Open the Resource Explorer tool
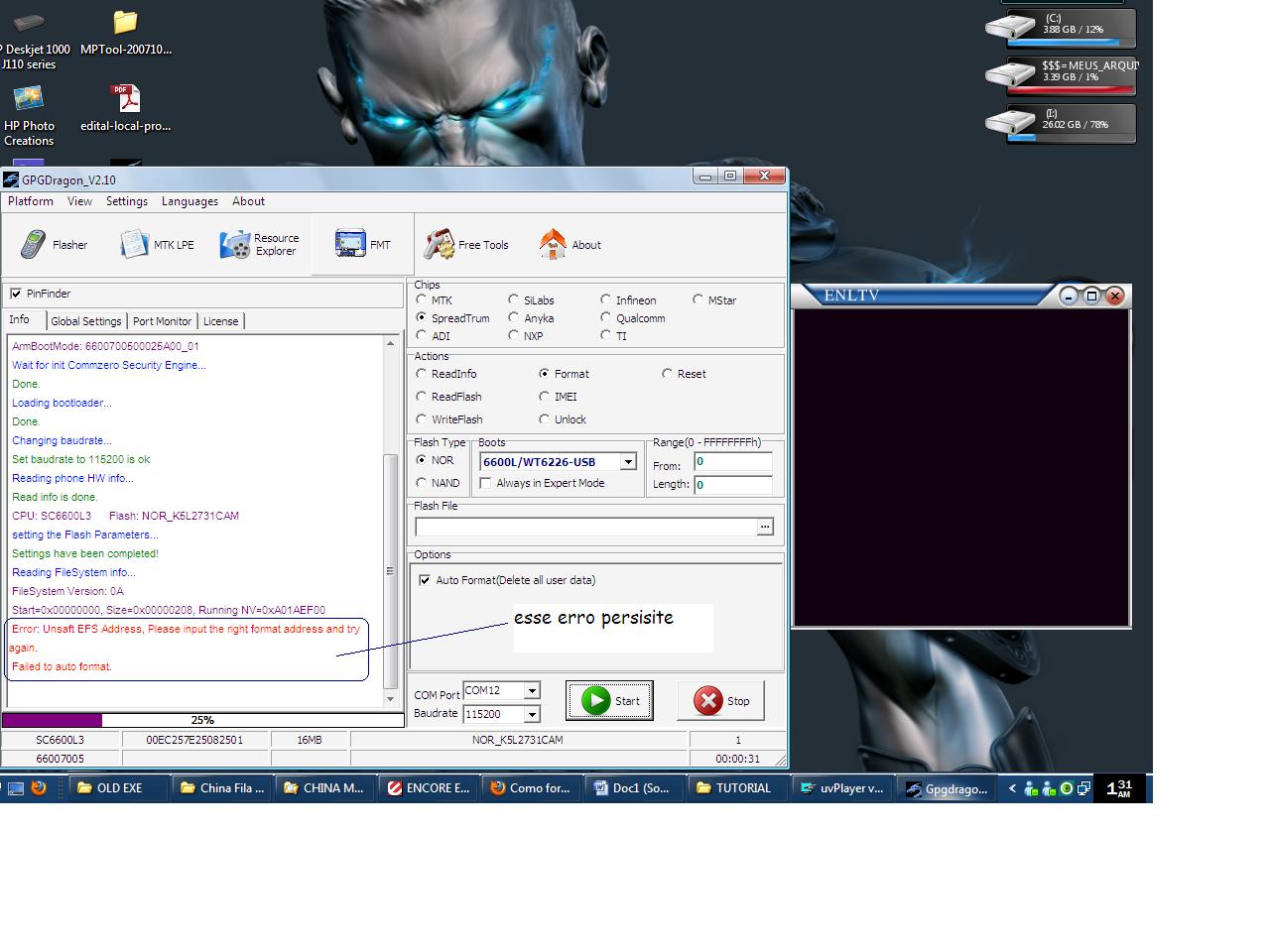Viewport: 1270px width, 952px height. pyautogui.click(x=260, y=245)
